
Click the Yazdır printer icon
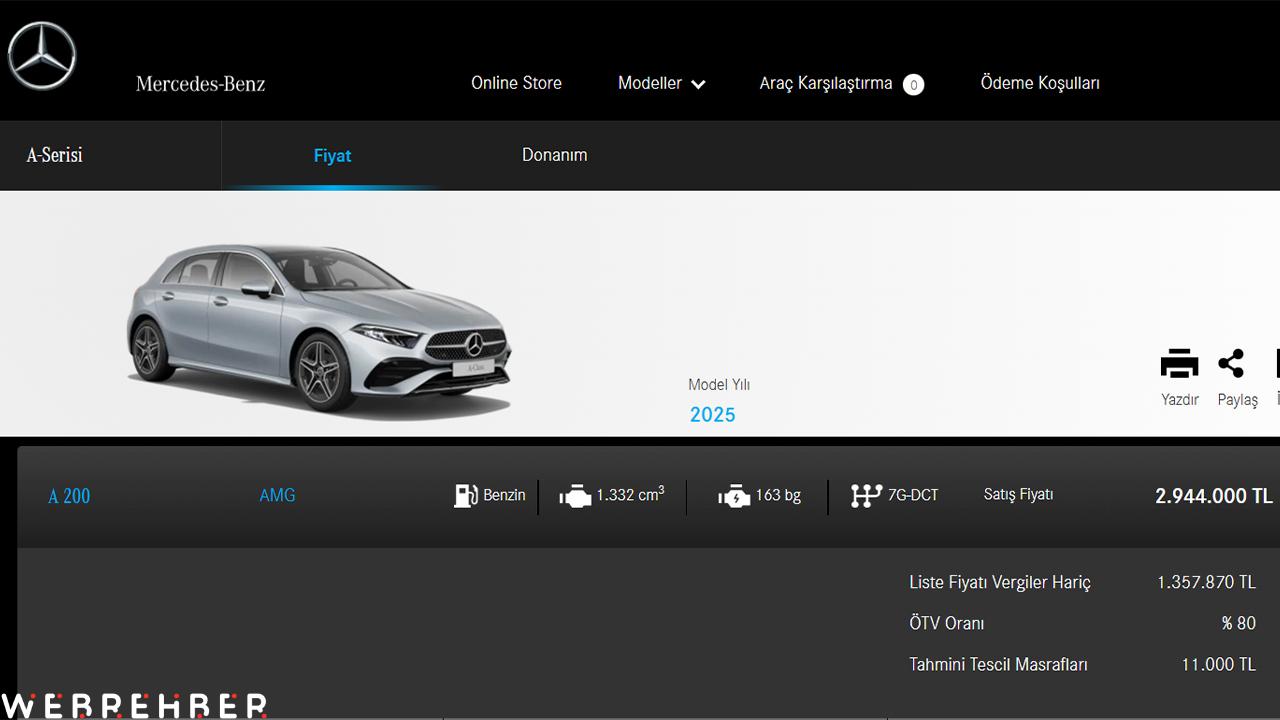click(1180, 364)
